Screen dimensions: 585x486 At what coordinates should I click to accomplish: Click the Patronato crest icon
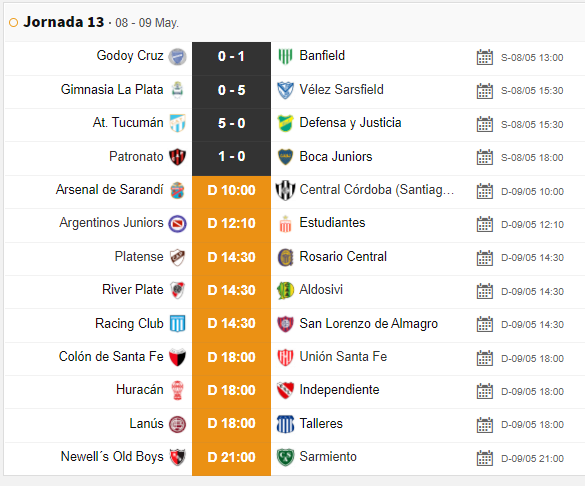(x=178, y=157)
